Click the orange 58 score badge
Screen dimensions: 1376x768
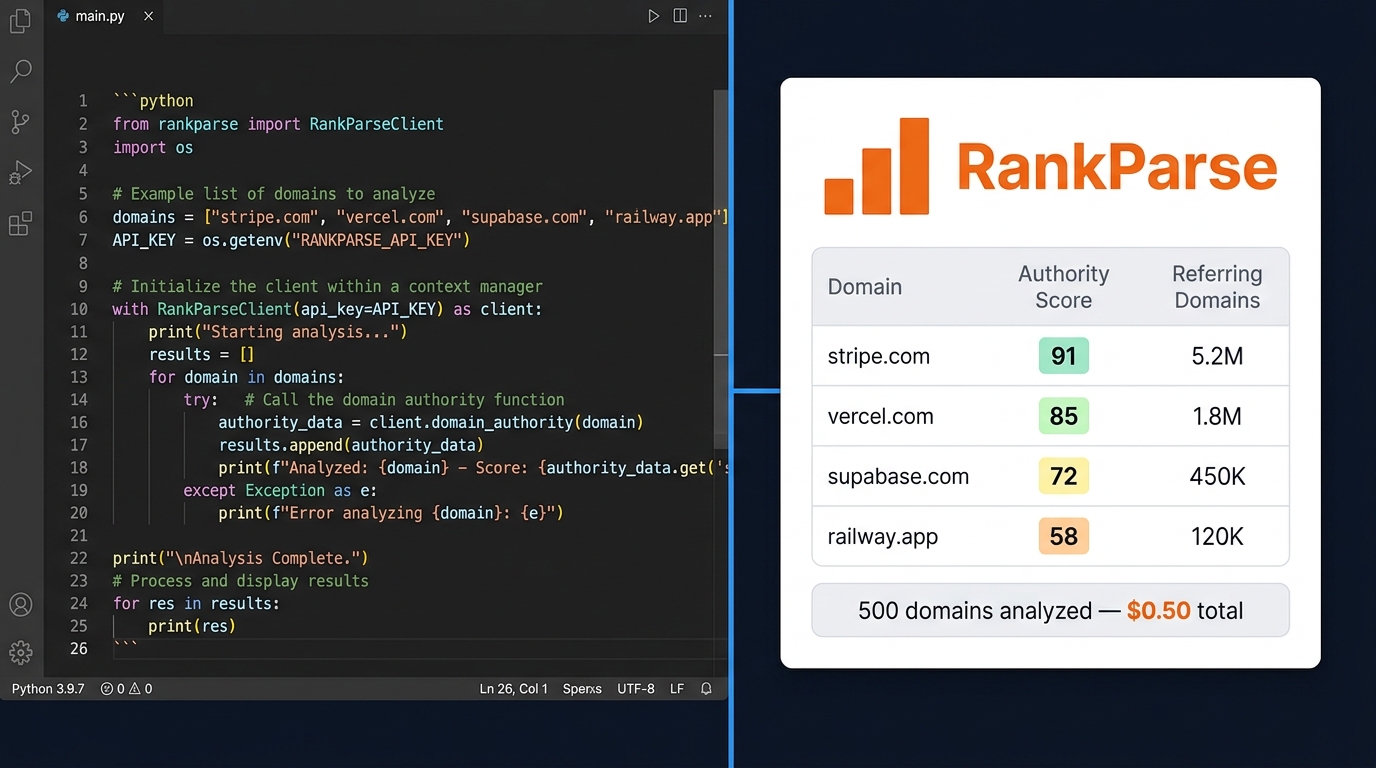[1064, 537]
